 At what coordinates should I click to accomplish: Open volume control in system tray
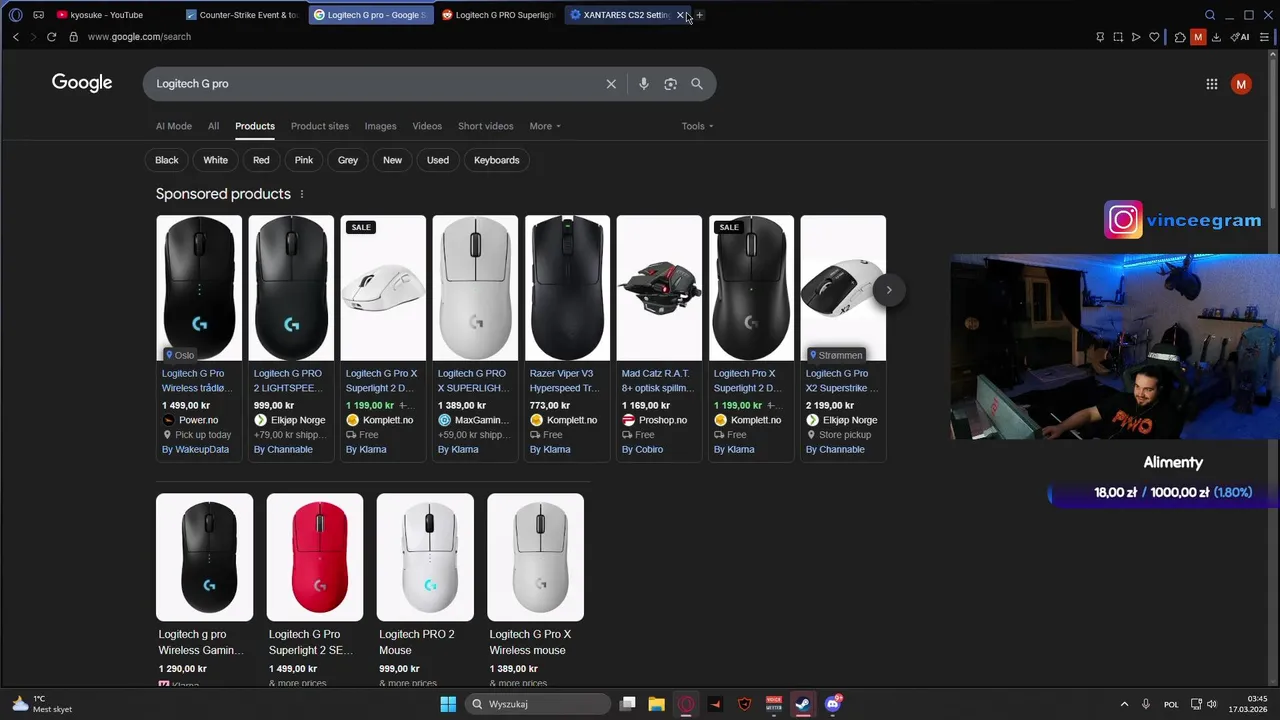pyautogui.click(x=1212, y=704)
